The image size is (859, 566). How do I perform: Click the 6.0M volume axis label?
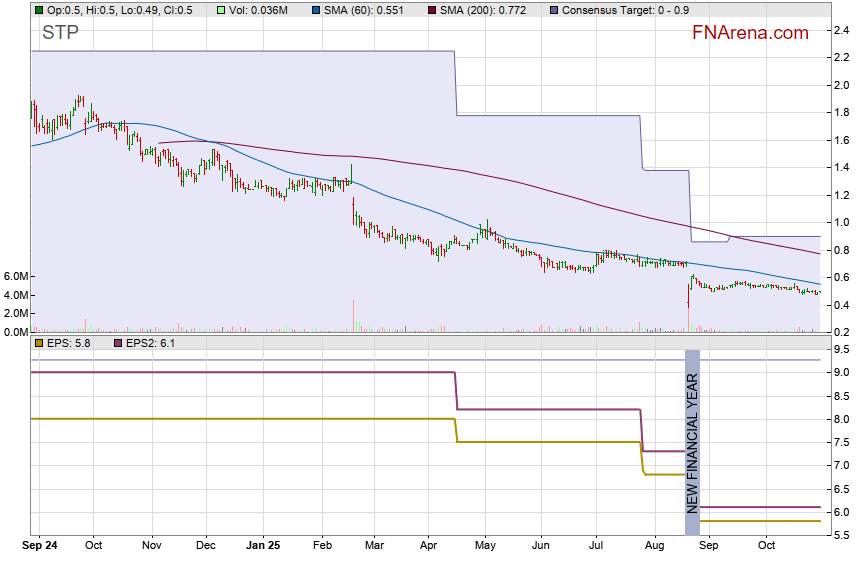click(x=18, y=276)
